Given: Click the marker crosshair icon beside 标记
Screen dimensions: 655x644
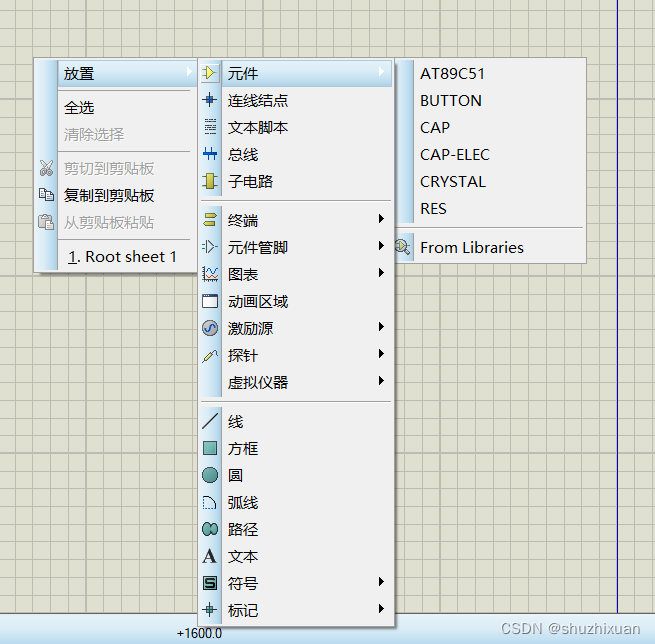Looking at the screenshot, I should pyautogui.click(x=210, y=610).
